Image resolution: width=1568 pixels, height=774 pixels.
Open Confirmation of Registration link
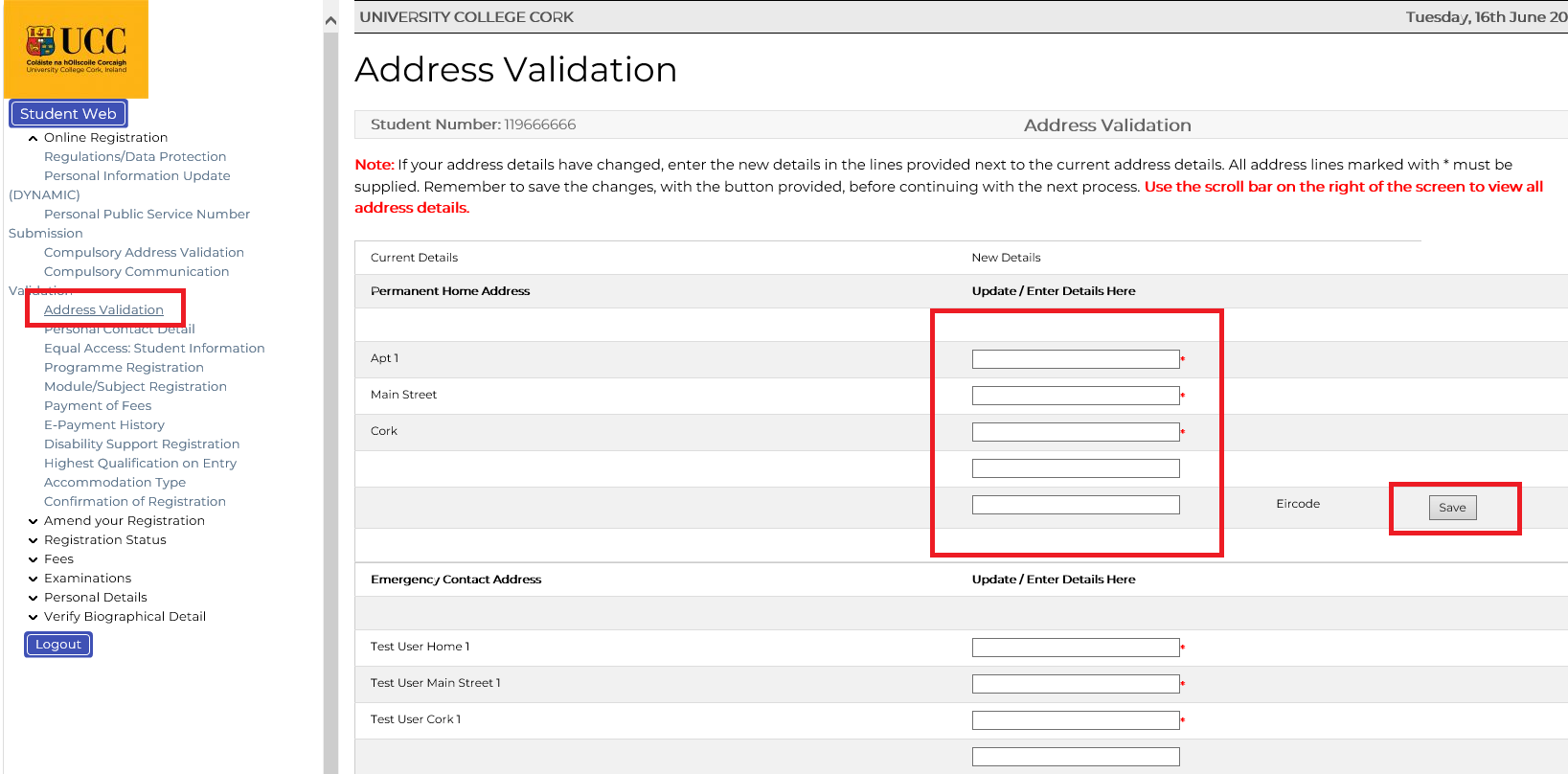135,501
